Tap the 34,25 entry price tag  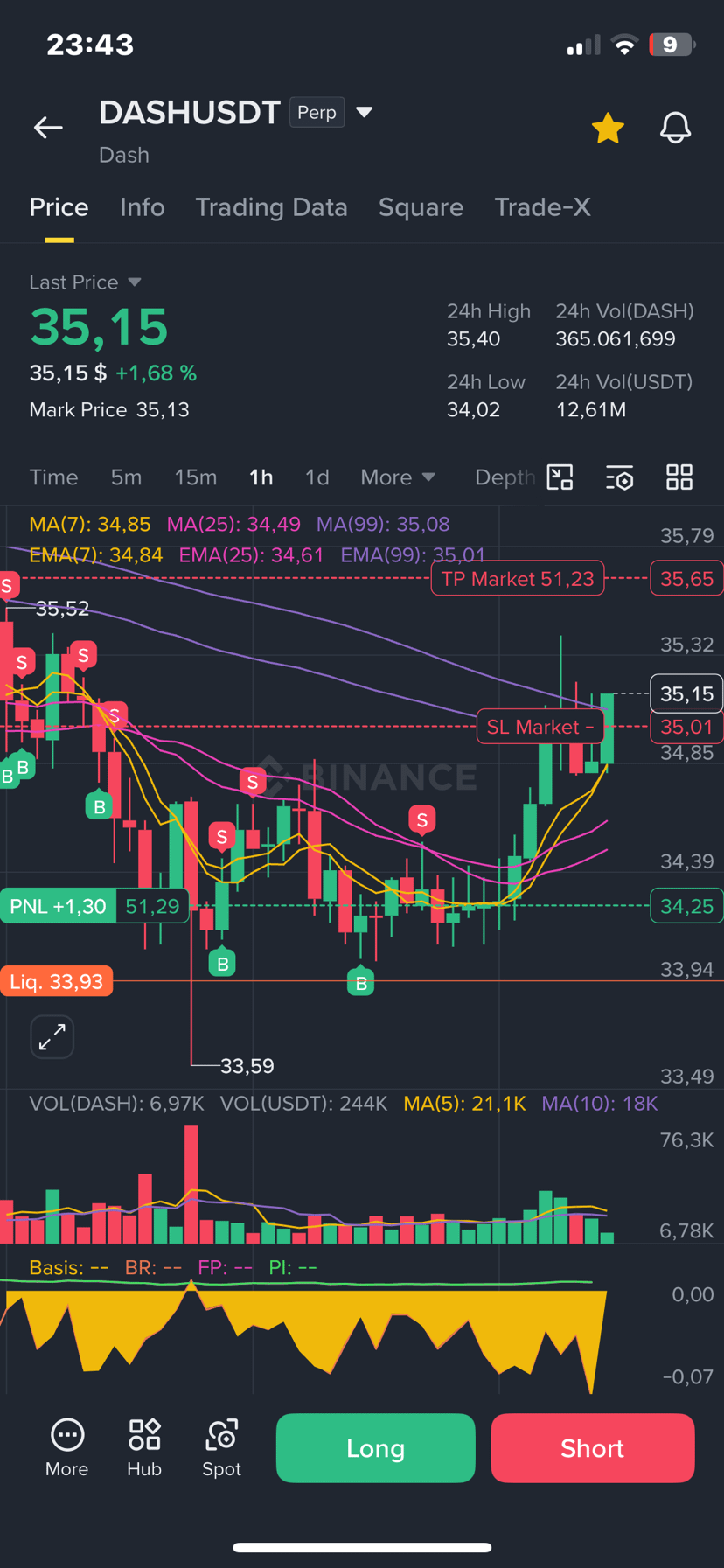point(686,906)
